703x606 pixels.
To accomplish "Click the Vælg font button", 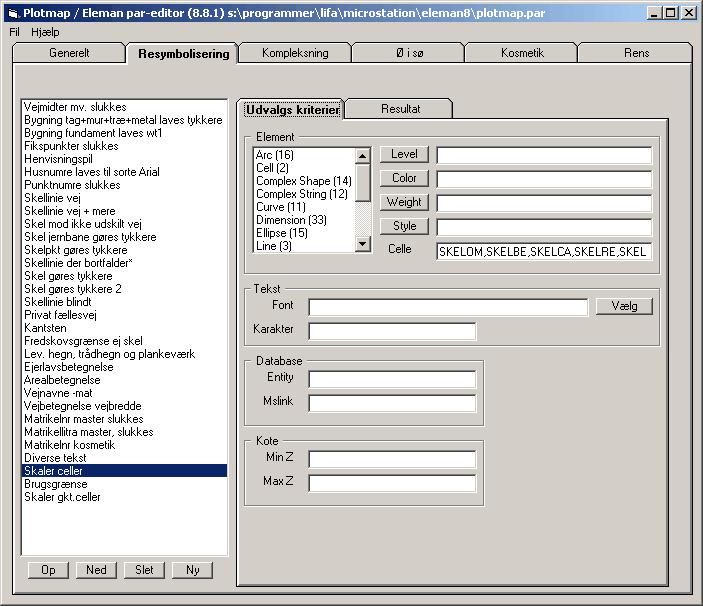I will (624, 306).
